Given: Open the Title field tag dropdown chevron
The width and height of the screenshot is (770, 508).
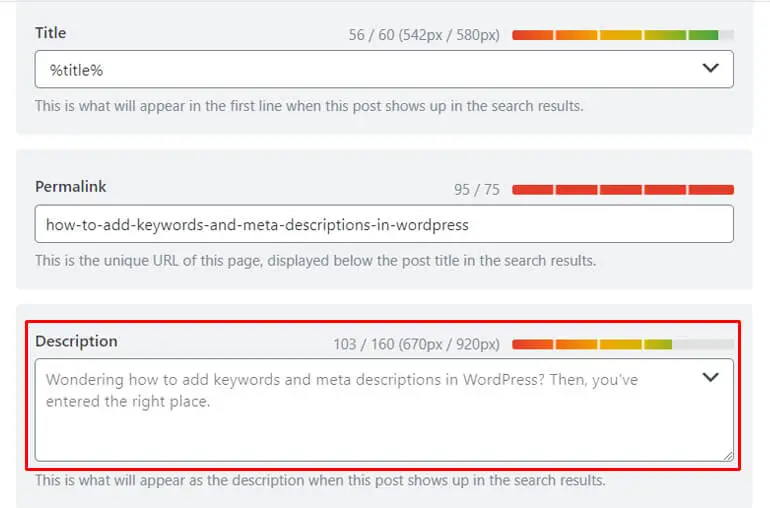Looking at the screenshot, I should pyautogui.click(x=710, y=68).
